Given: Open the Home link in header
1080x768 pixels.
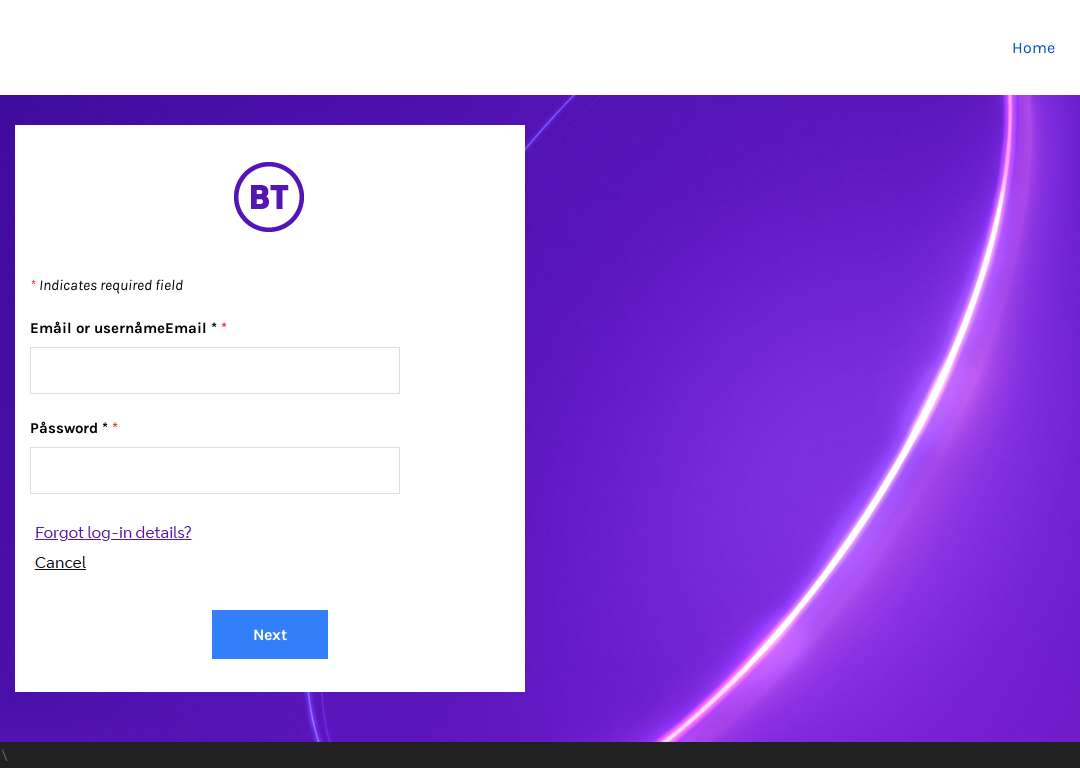Looking at the screenshot, I should pos(1033,48).
